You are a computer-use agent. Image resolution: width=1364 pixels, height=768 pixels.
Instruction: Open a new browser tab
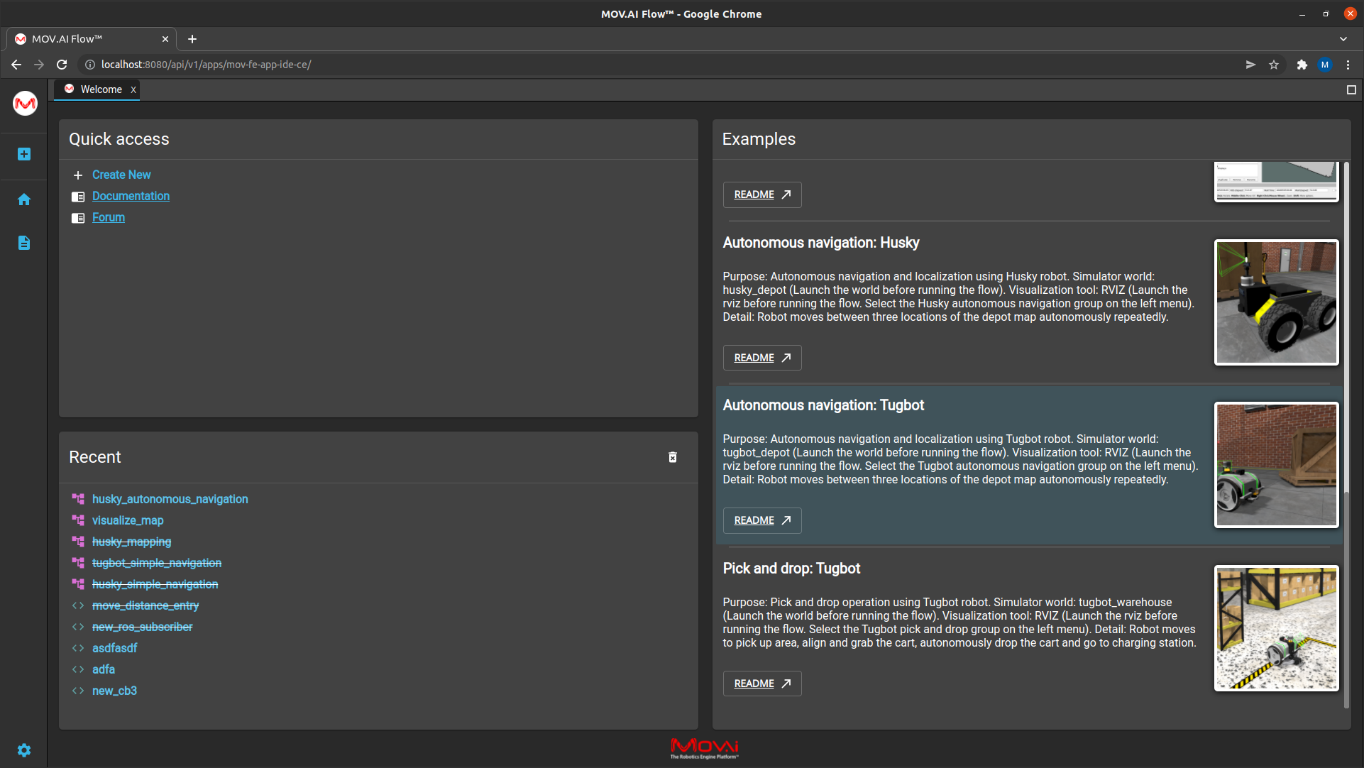[192, 39]
